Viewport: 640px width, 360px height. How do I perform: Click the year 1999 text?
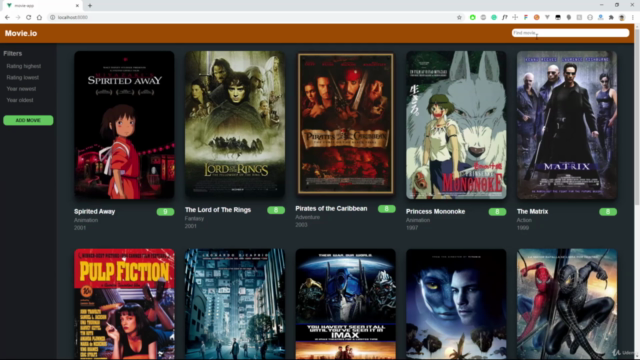[x=523, y=228]
